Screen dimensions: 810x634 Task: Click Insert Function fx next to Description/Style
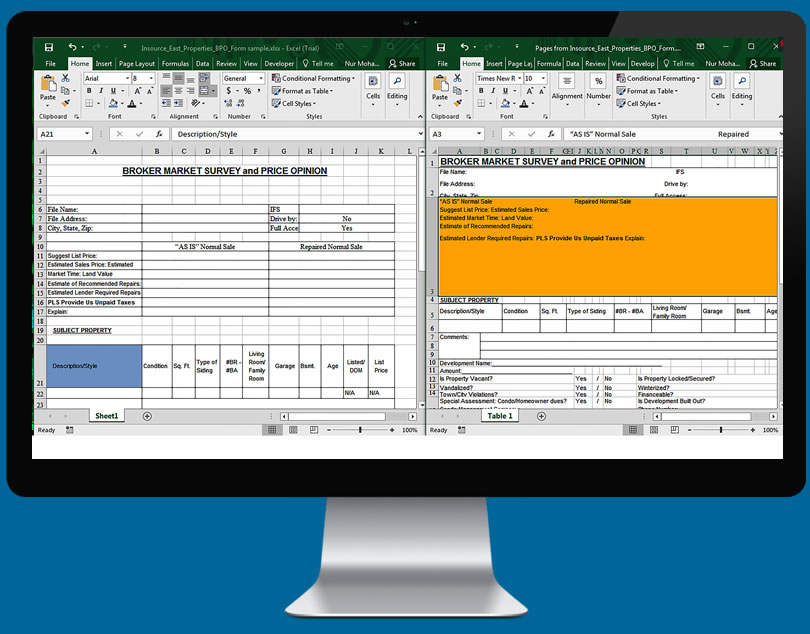tap(159, 133)
